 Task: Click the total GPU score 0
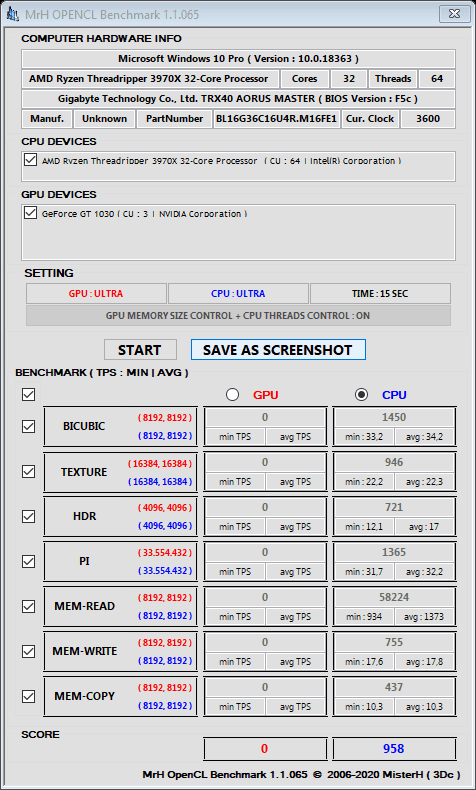click(x=265, y=749)
